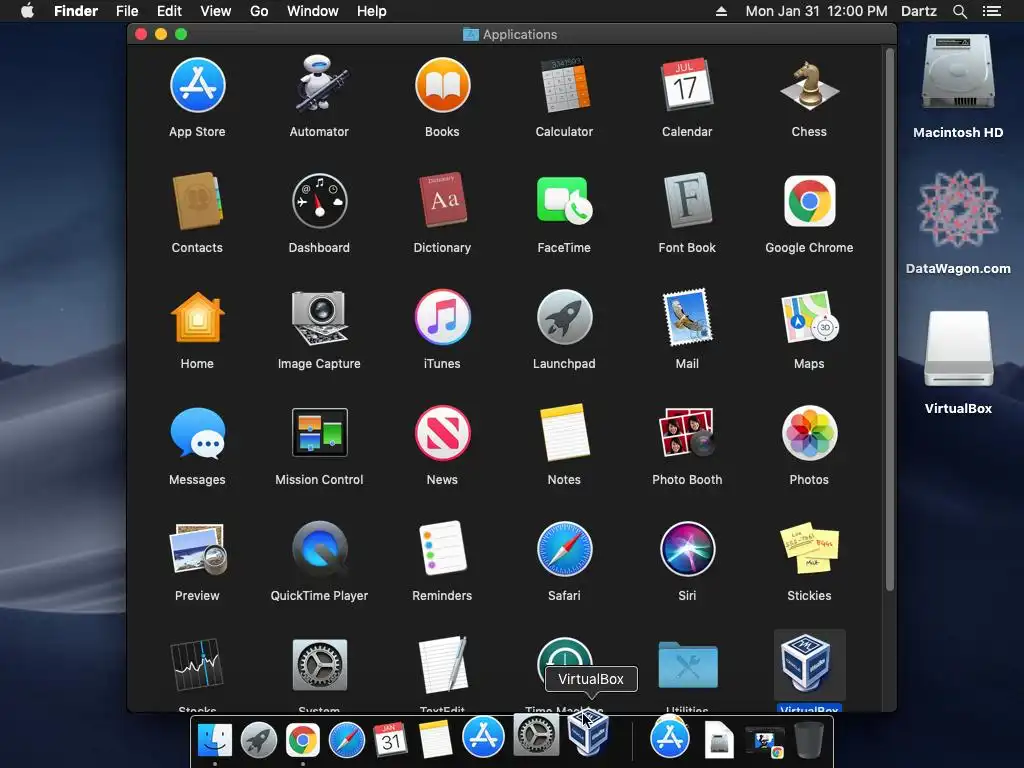Open System Preferences from the Dock
Viewport: 1024px width, 768px height.
[536, 735]
